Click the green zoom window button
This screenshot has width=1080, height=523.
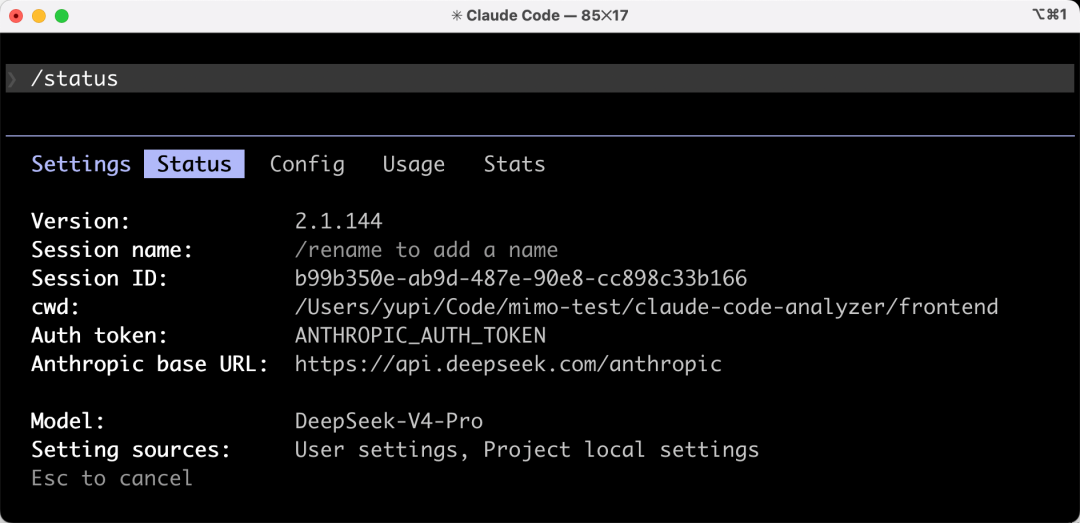(x=62, y=15)
